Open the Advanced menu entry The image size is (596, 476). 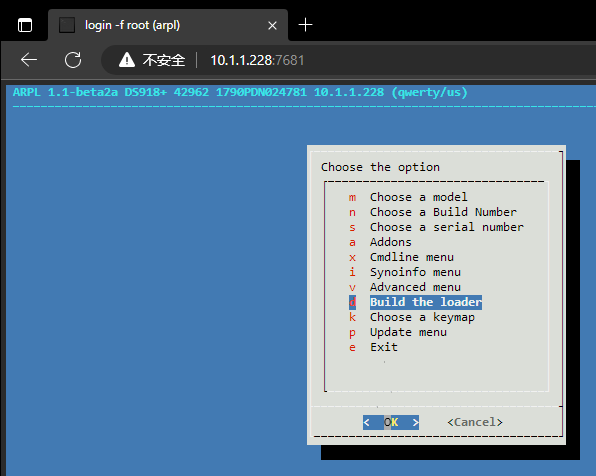(x=415, y=287)
